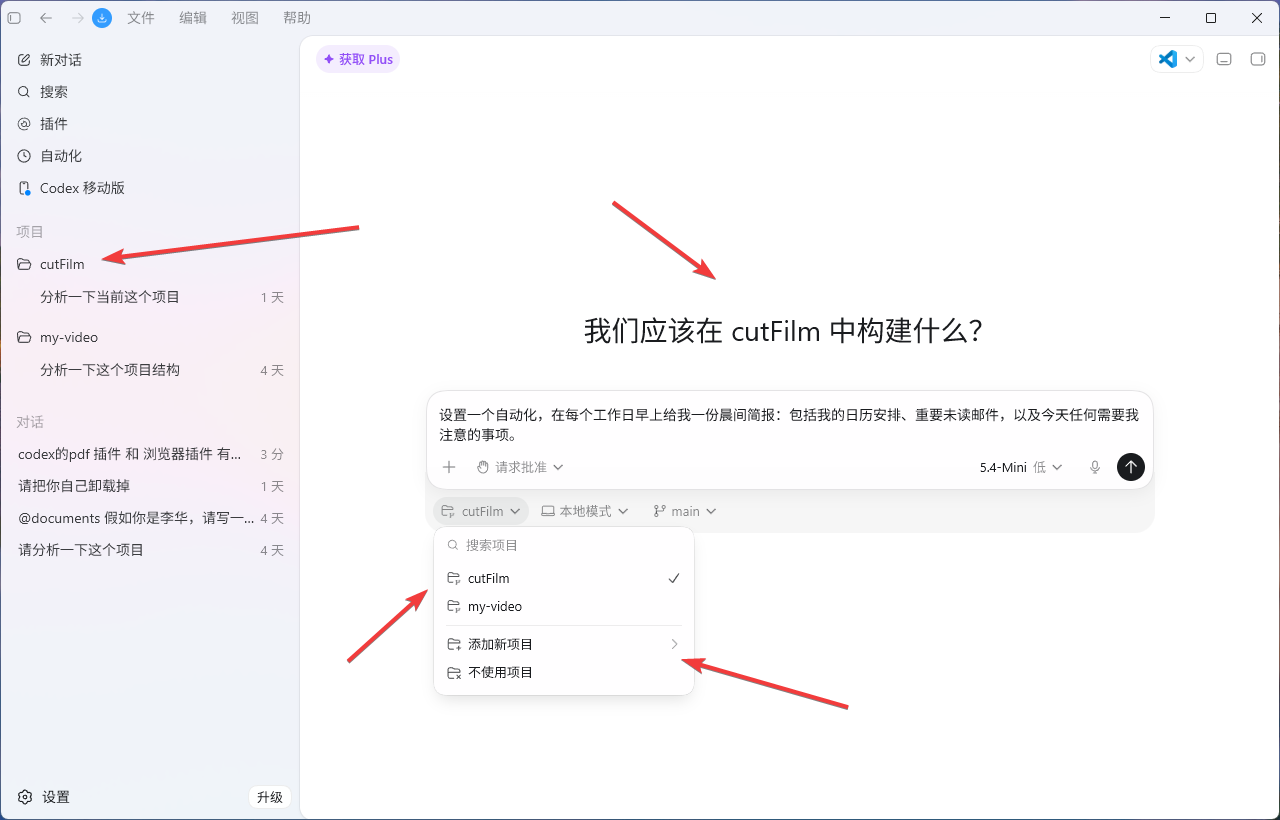Open the 帮助 menu
Screen dimensions: 1280x820
coord(297,18)
